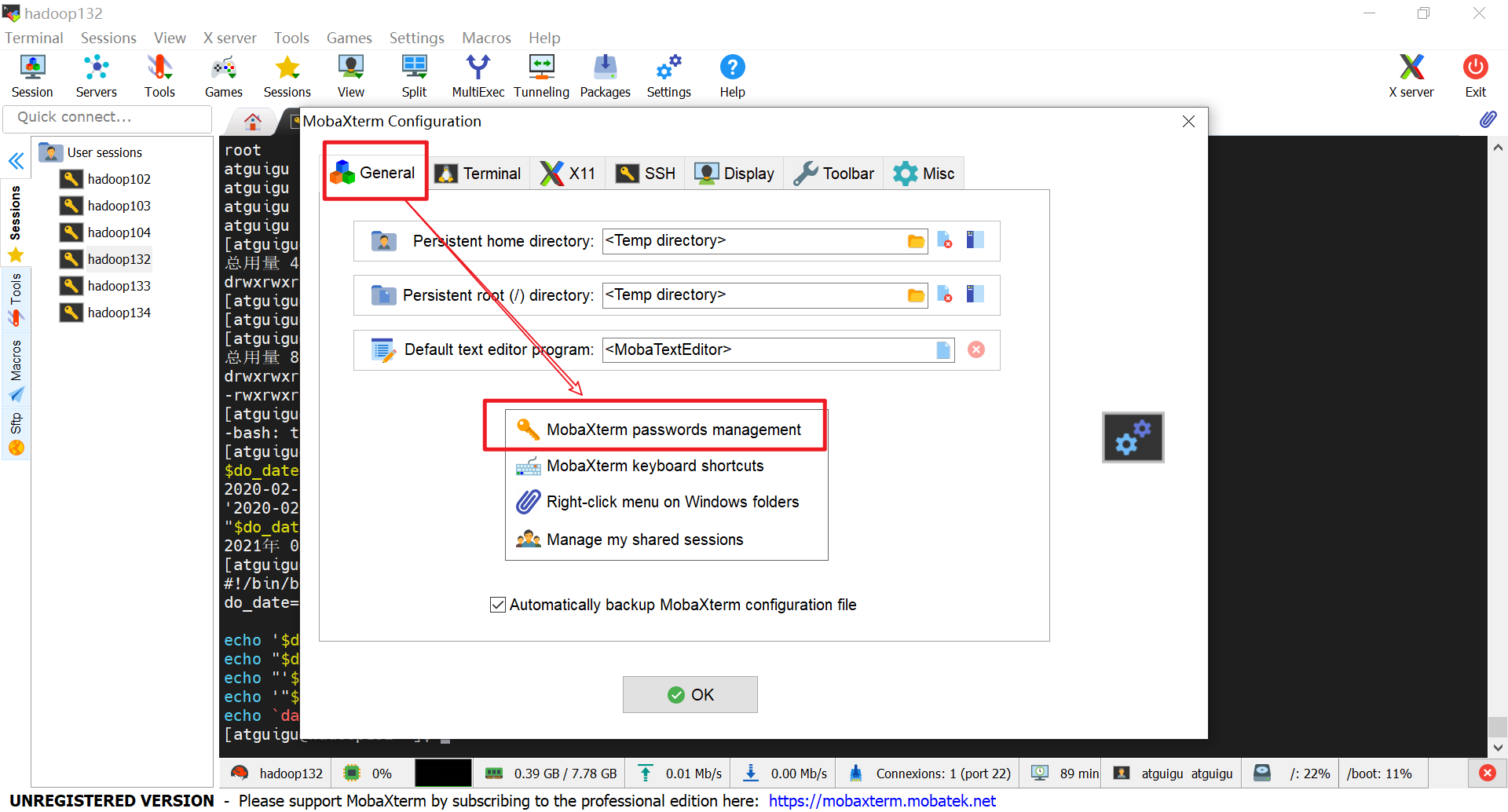Click the OK button
The width and height of the screenshot is (1508, 812).
point(690,694)
